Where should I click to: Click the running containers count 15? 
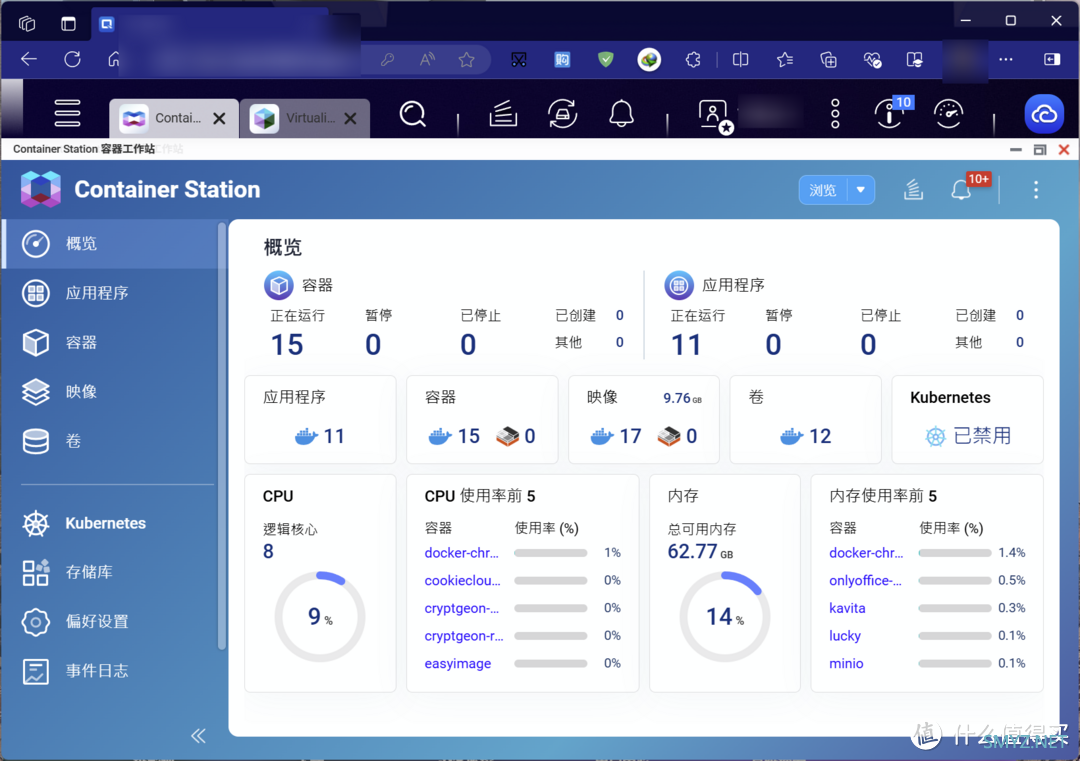(x=287, y=344)
